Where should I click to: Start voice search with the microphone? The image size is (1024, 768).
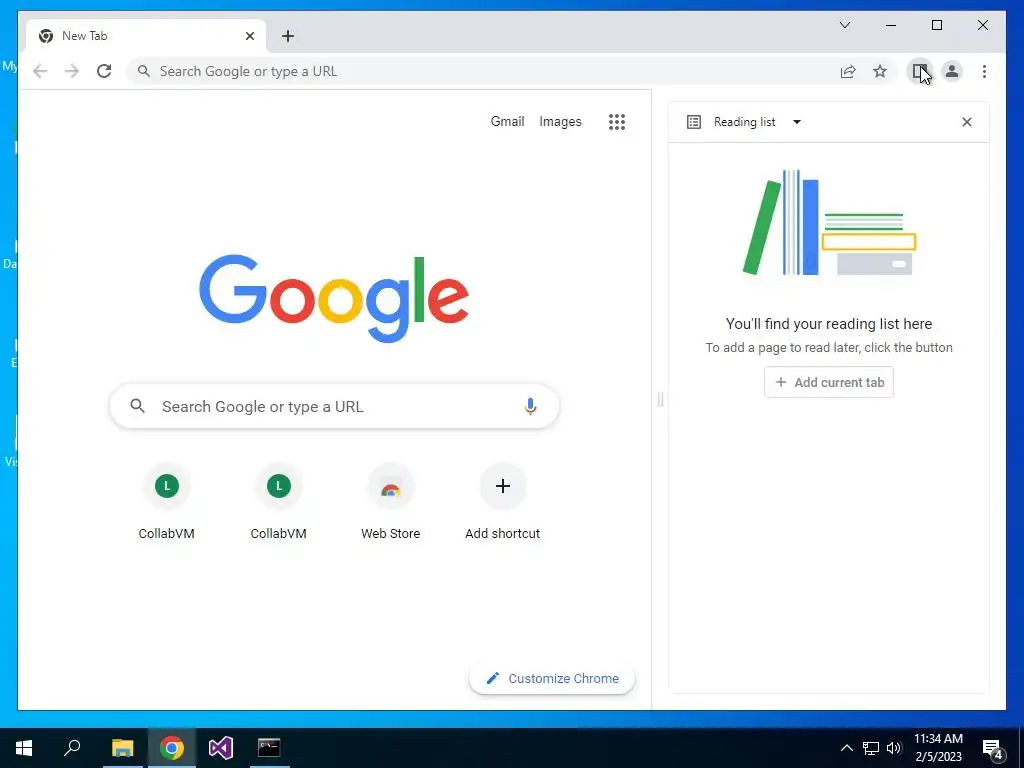530,406
